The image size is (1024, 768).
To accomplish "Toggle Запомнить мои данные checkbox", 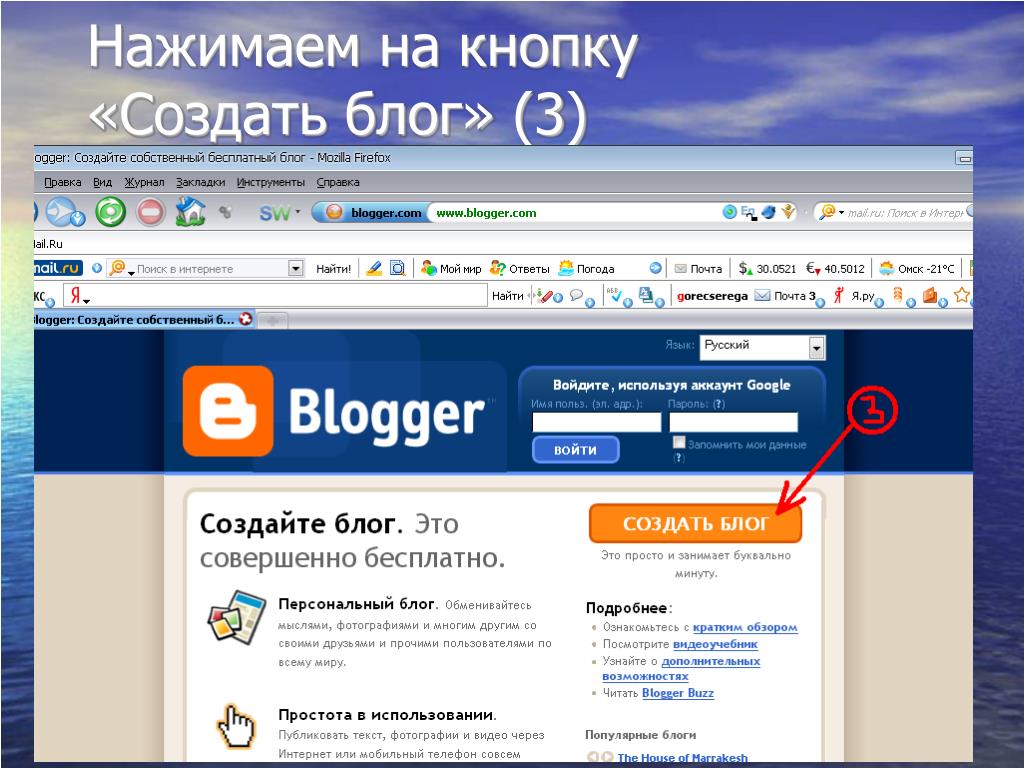I will (679, 443).
